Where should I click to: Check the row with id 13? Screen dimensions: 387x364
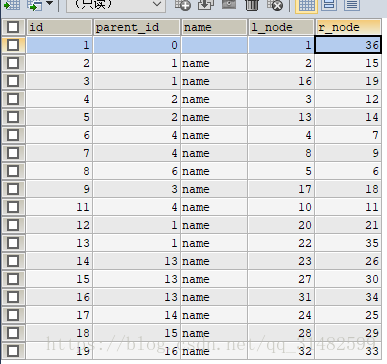pyautogui.click(x=13, y=243)
